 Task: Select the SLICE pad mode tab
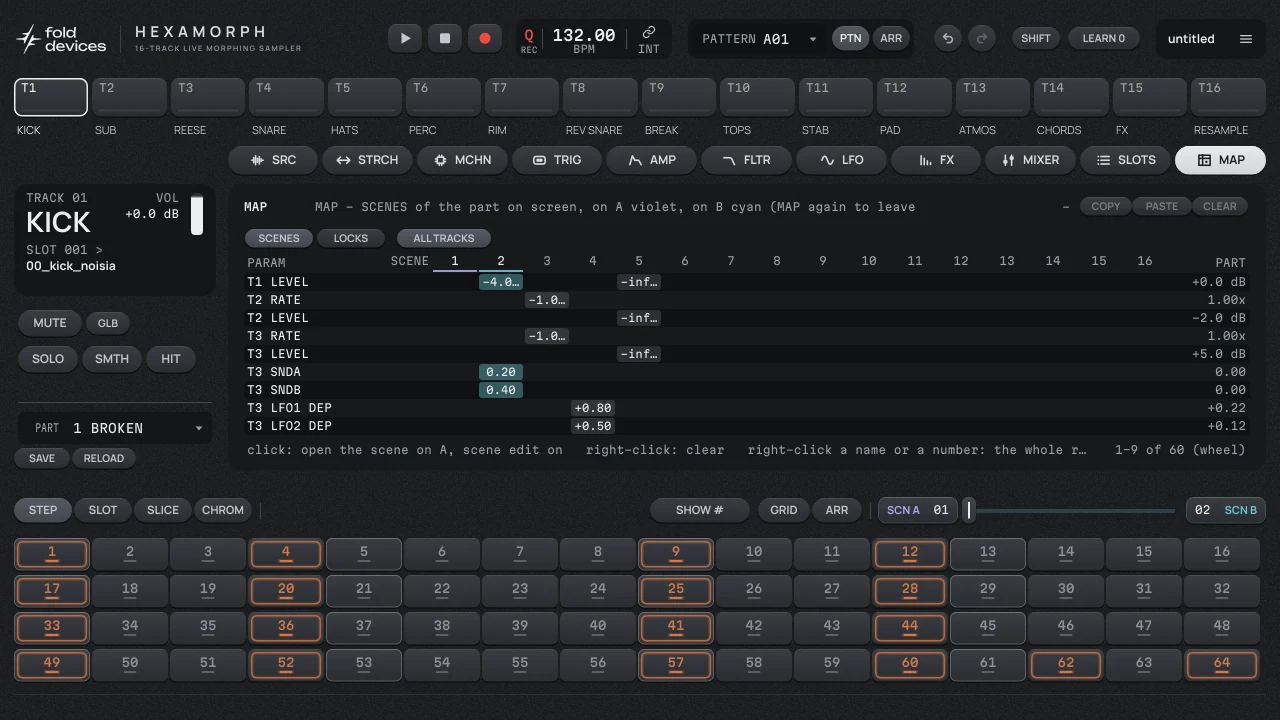(162, 510)
